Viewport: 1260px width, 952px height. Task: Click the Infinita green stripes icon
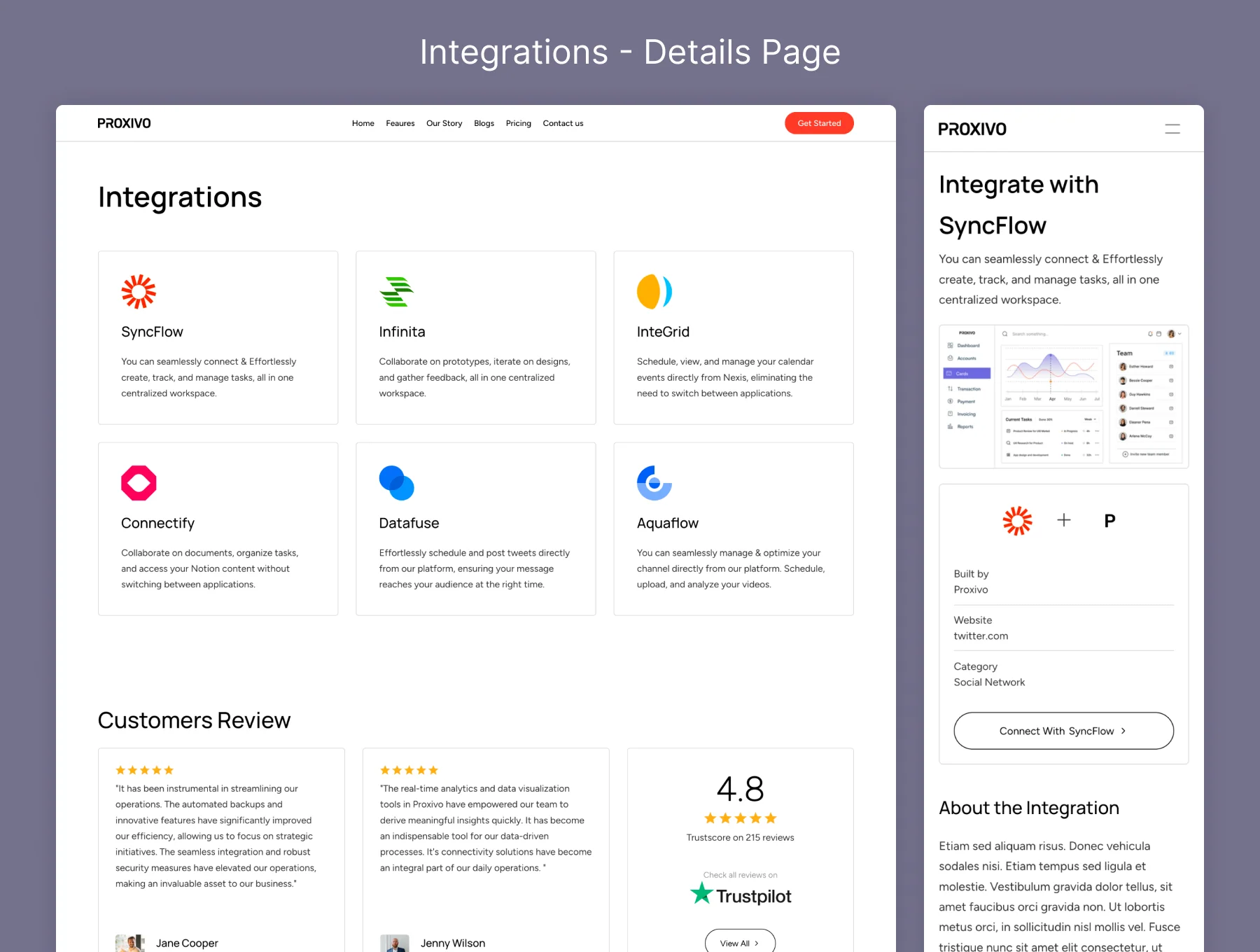[396, 291]
